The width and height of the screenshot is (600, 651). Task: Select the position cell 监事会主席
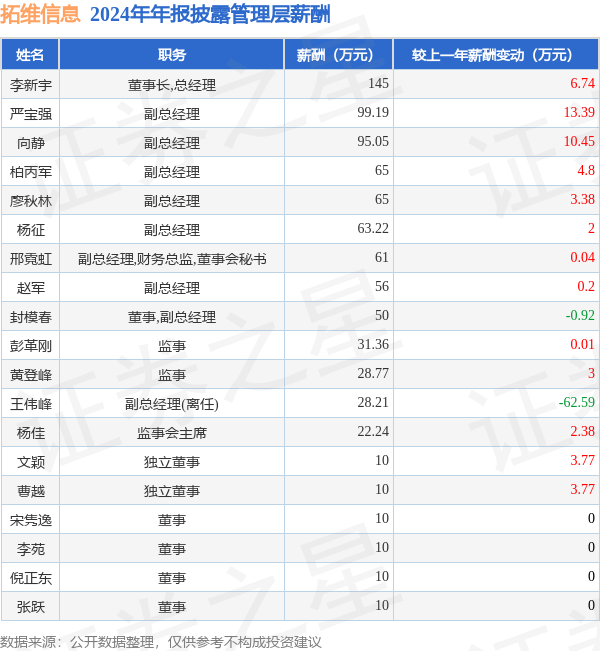coord(172,433)
